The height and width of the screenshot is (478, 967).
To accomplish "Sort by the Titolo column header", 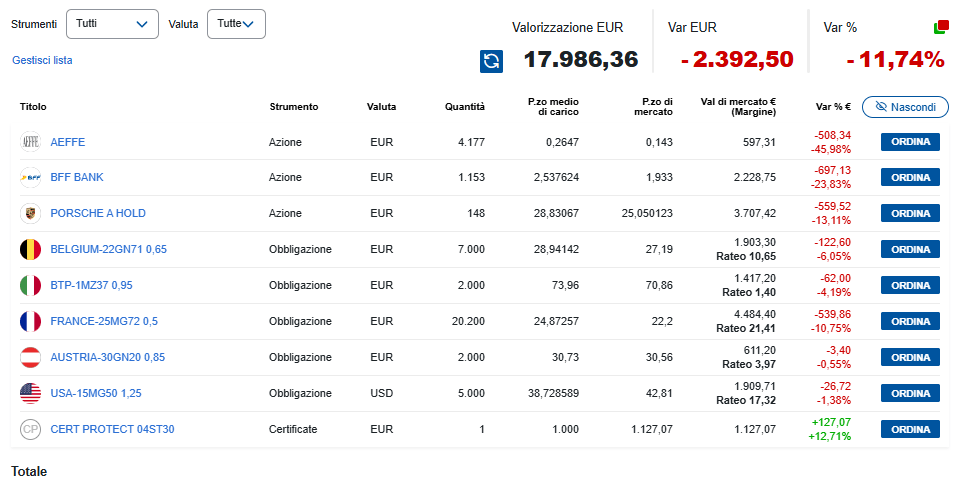I will tap(33, 107).
